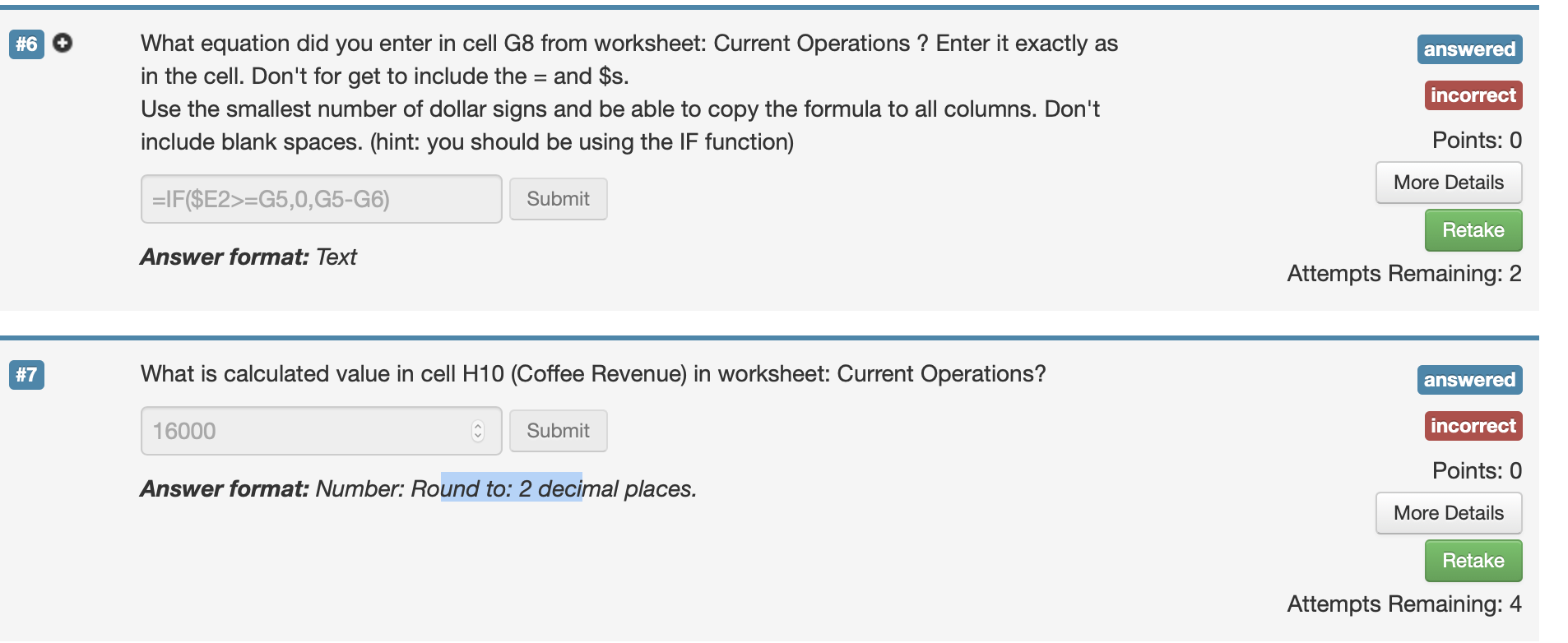Submit the Coffee Revenue answer

[558, 431]
